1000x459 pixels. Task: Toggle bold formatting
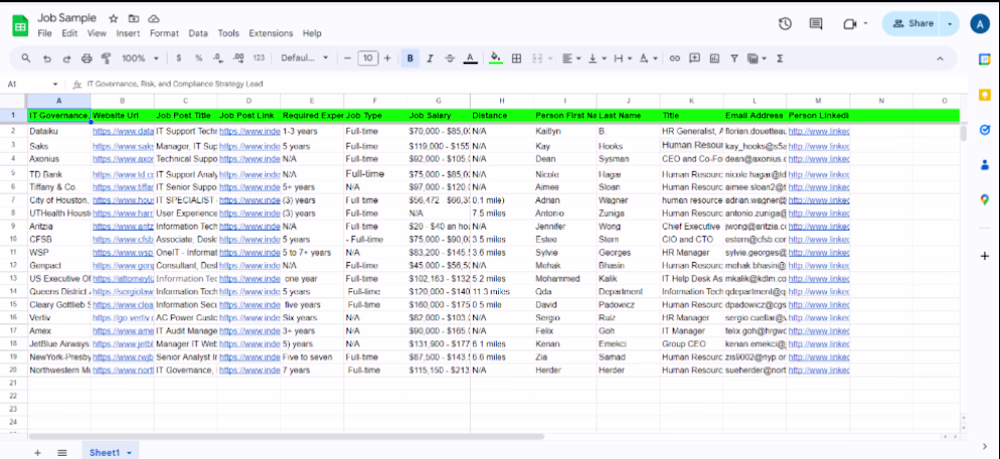pos(409,58)
